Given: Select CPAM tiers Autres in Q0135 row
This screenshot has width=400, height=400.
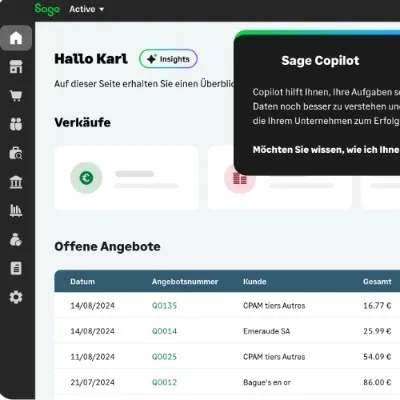Looking at the screenshot, I should click(274, 306).
